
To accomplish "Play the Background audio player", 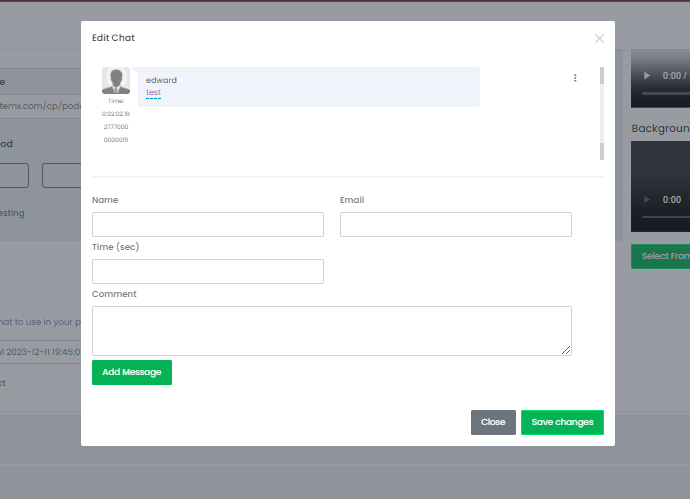I will point(647,200).
